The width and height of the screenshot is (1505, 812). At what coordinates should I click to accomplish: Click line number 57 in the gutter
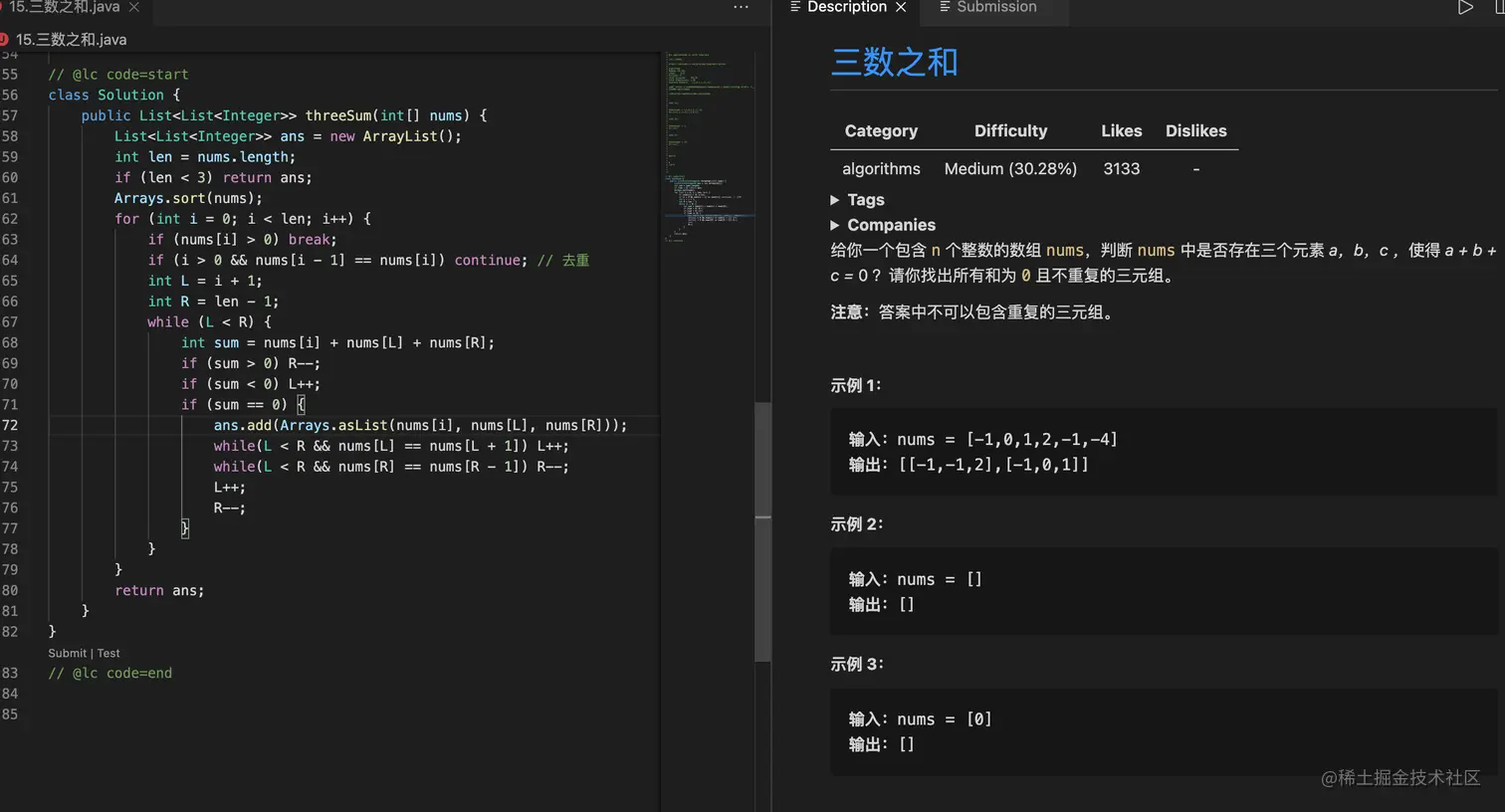[10, 115]
